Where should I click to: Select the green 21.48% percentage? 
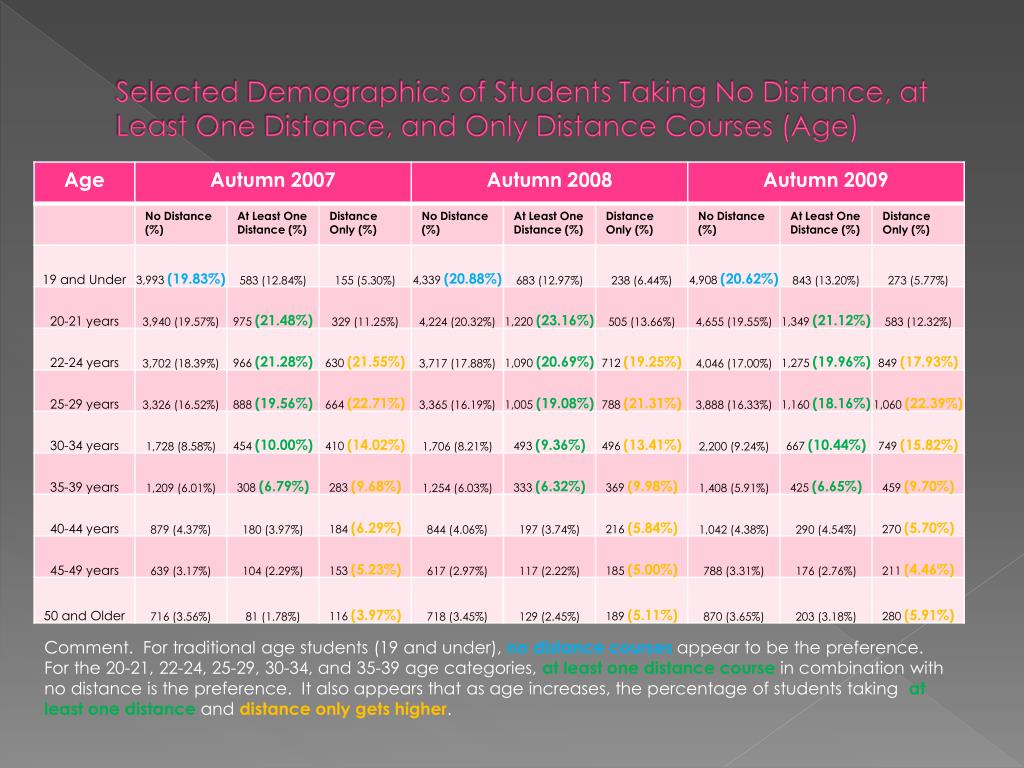(x=284, y=321)
